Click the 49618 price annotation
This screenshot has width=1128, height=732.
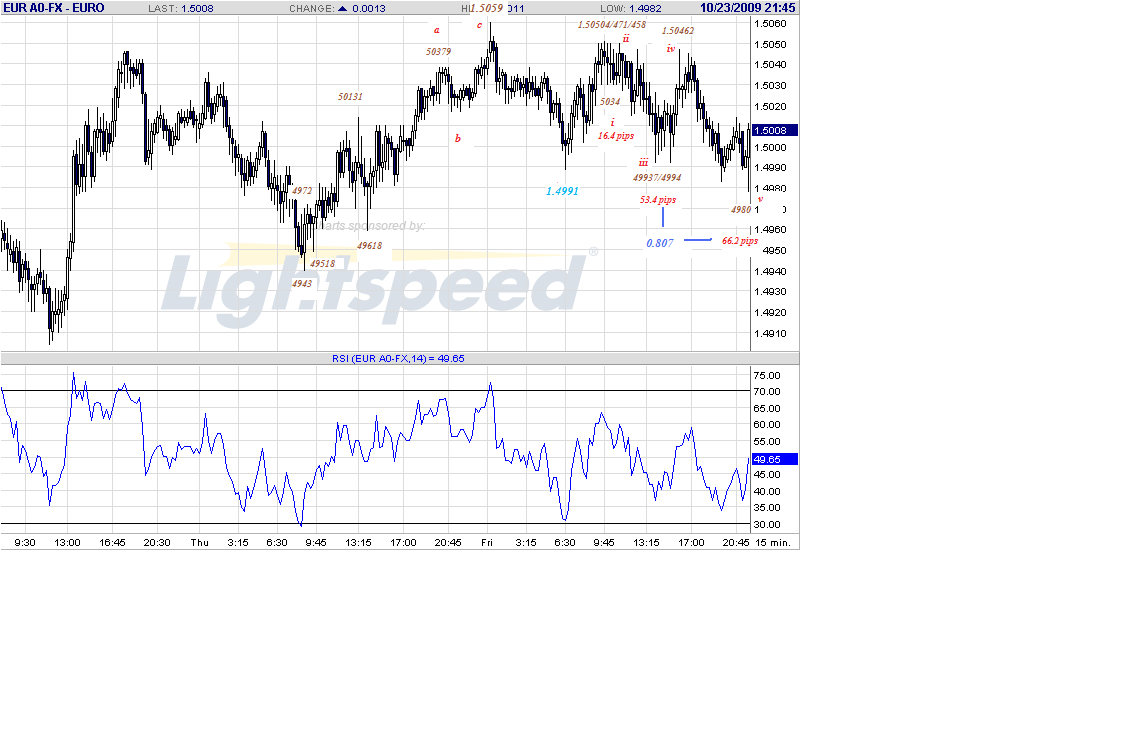click(370, 246)
